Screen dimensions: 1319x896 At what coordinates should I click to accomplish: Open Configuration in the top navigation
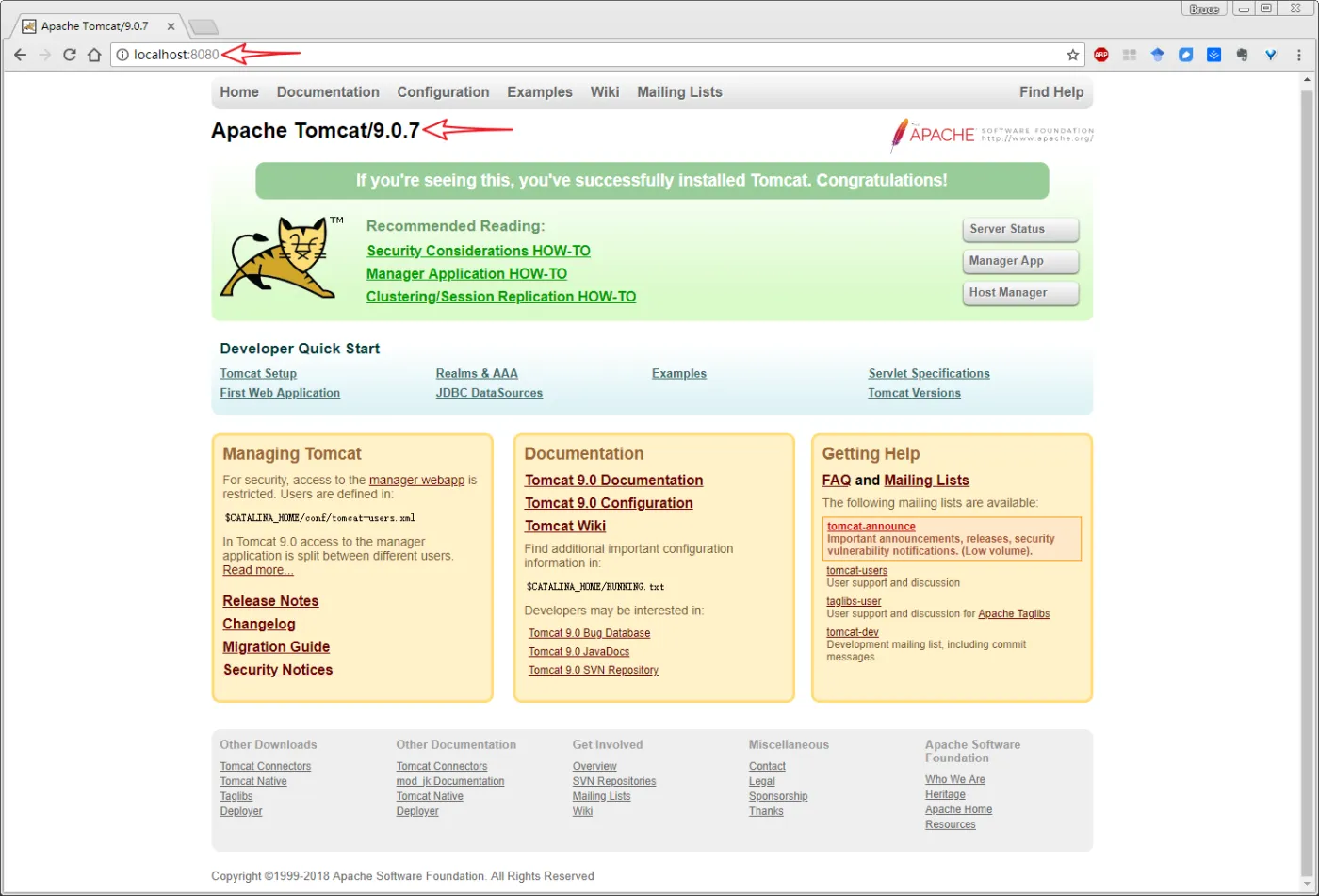coord(443,92)
